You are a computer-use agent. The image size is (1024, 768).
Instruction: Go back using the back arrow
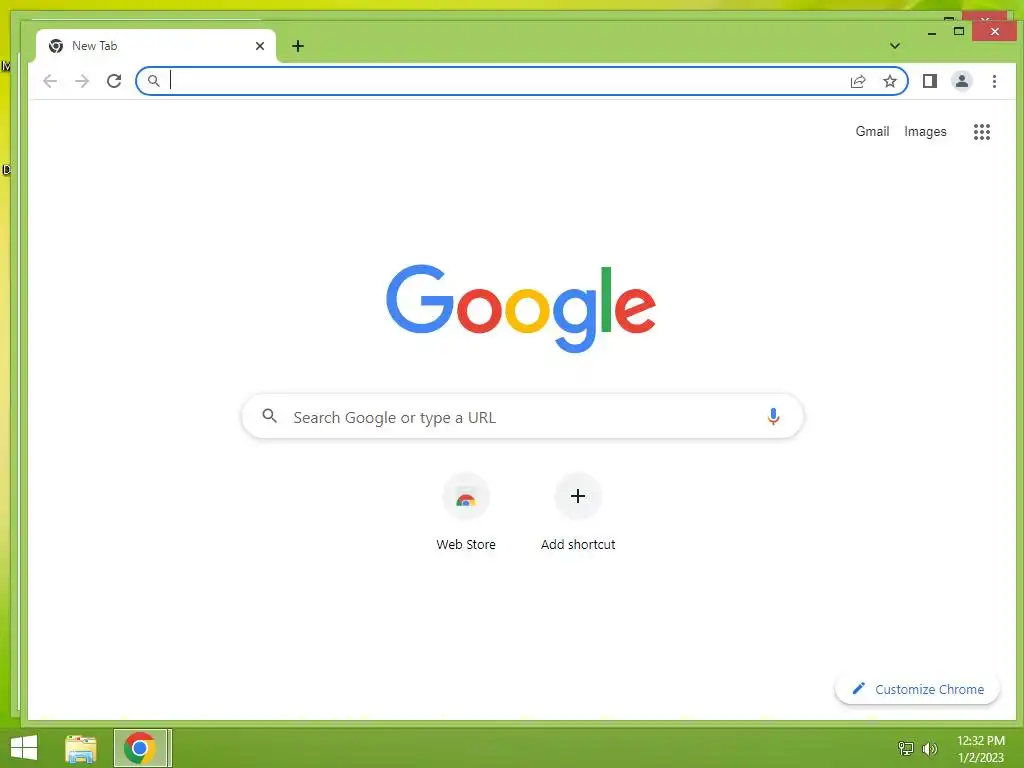(x=50, y=81)
